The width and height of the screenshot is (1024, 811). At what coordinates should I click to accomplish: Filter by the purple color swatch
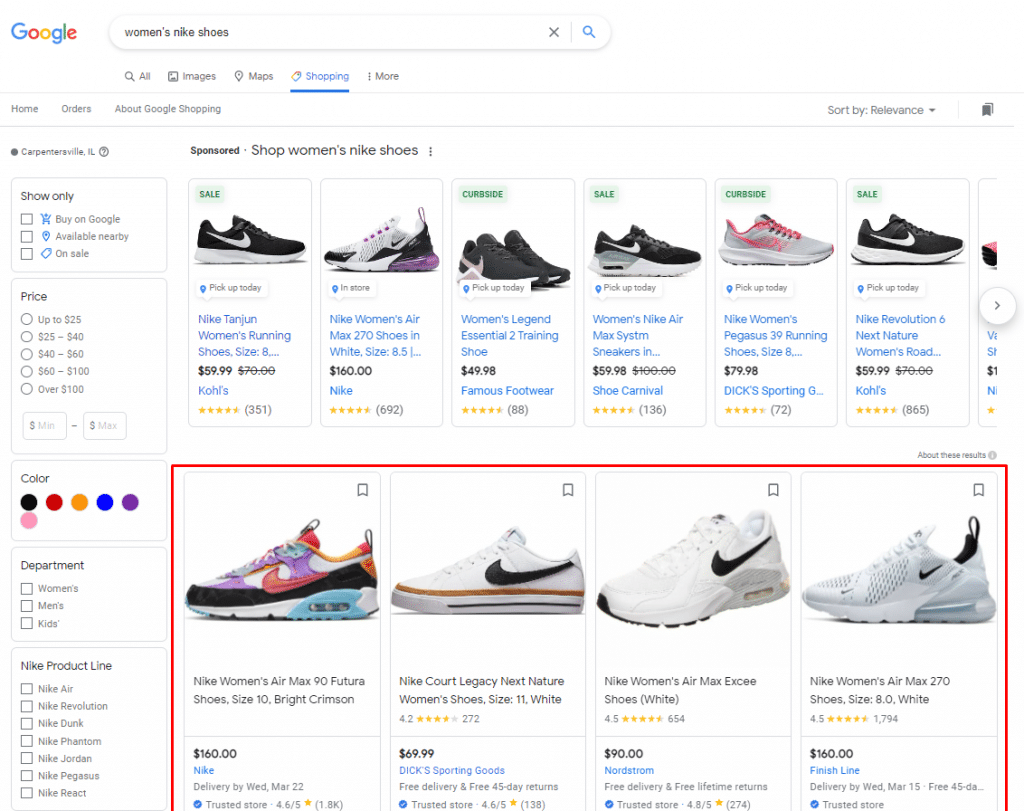[x=130, y=502]
